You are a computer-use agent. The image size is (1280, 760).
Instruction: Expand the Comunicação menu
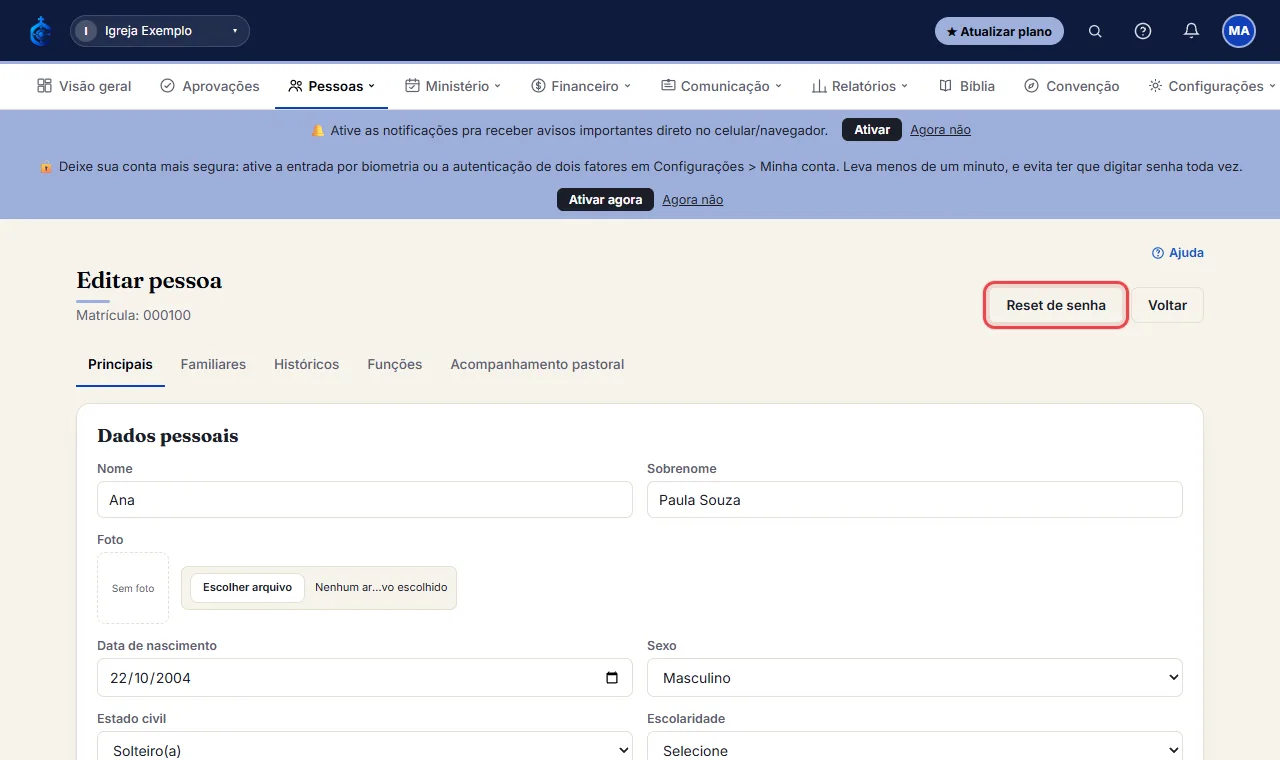tap(721, 86)
